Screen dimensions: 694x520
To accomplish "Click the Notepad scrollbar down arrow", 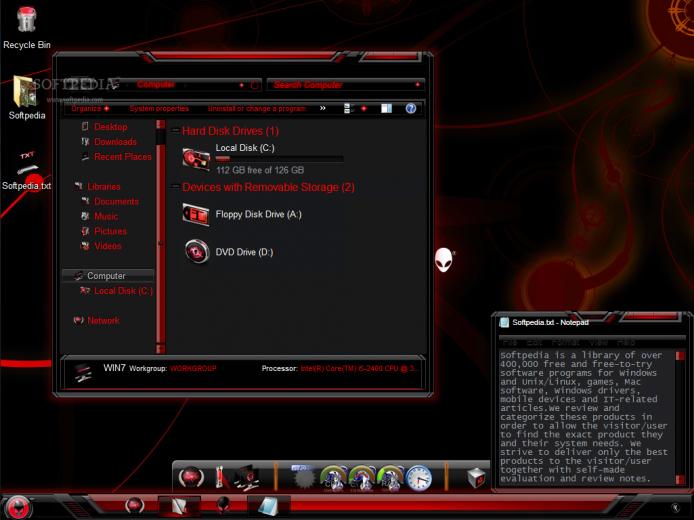I will 680,480.
